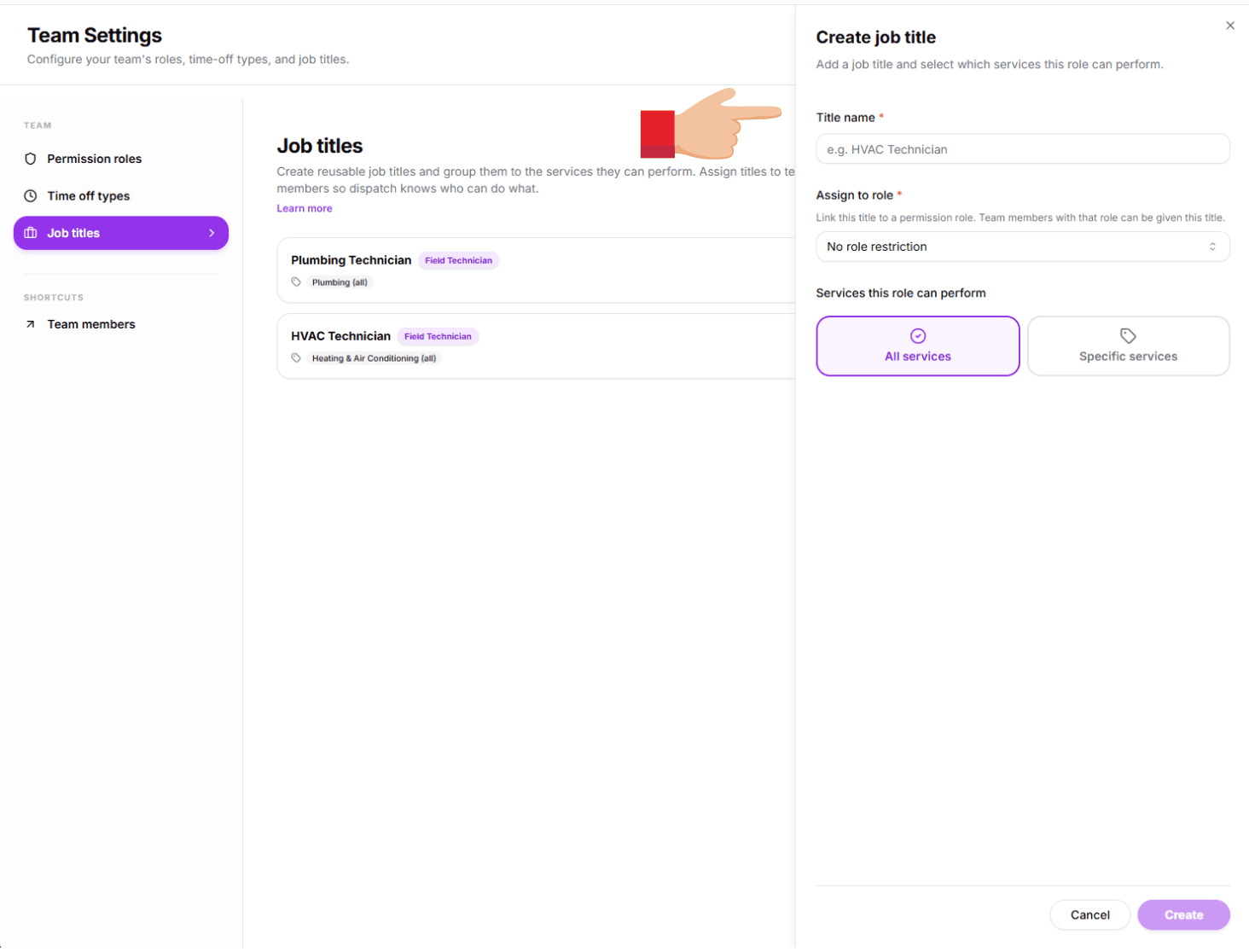Click the tag icon under Plumbing Technician
This screenshot has width=1249, height=952.
click(x=296, y=282)
